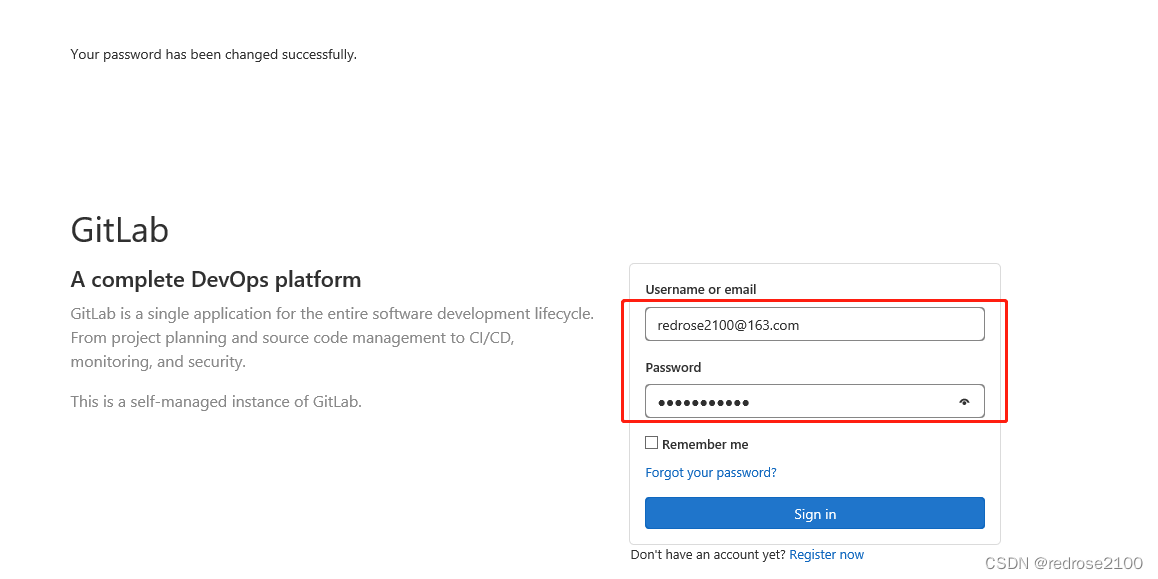This screenshot has height=579, width=1158.
Task: Follow the Register now link
Action: [826, 554]
